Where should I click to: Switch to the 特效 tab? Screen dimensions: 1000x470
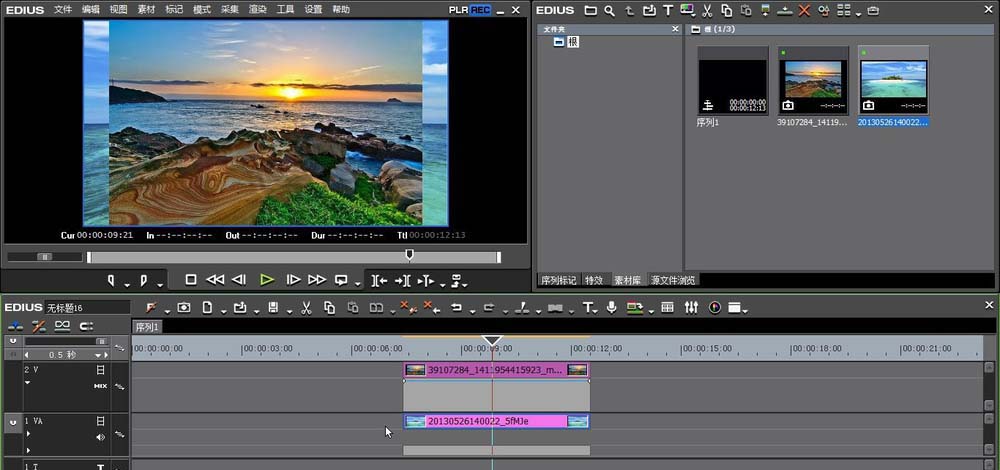pos(594,280)
